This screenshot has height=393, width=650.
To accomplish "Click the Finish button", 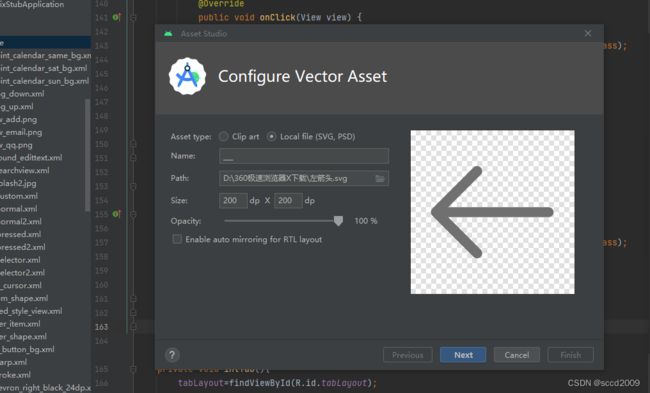I will (570, 355).
